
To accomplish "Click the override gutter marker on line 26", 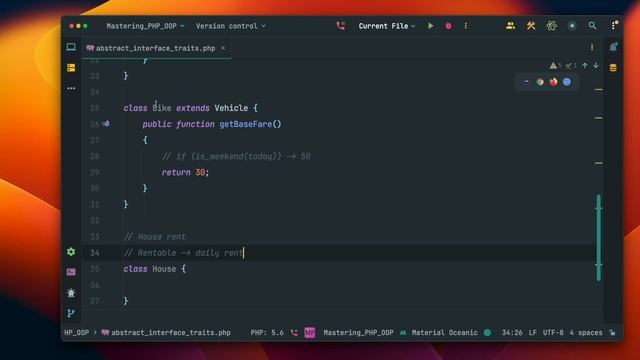I will (106, 124).
